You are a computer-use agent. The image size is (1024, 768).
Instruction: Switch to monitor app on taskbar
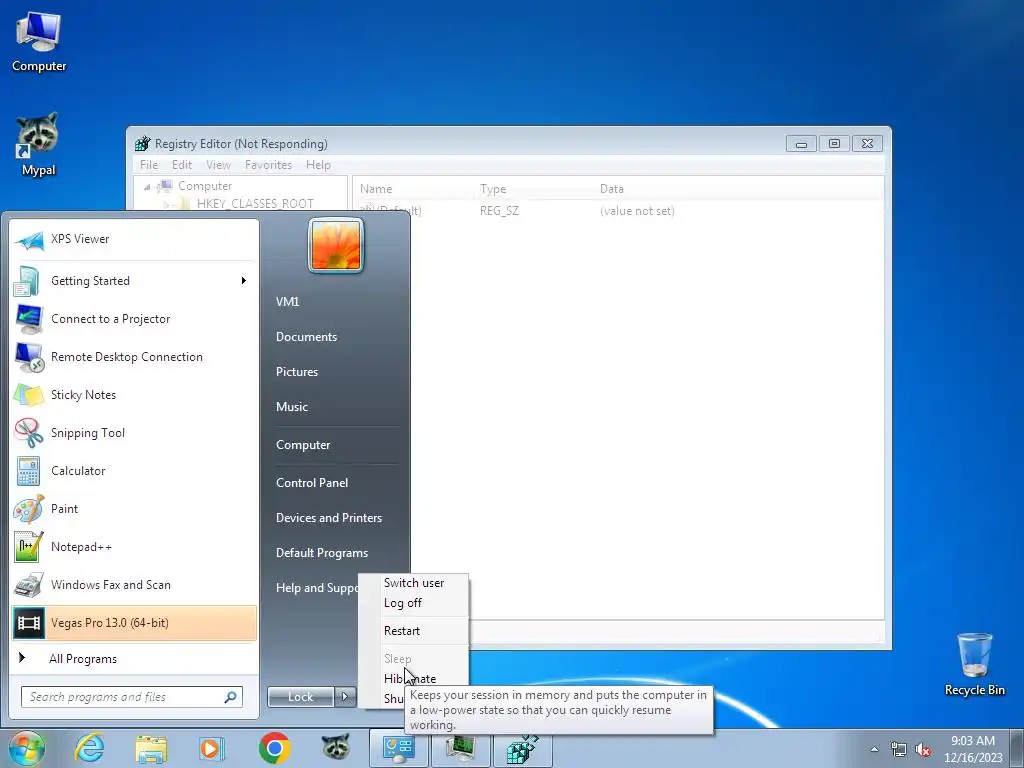460,748
